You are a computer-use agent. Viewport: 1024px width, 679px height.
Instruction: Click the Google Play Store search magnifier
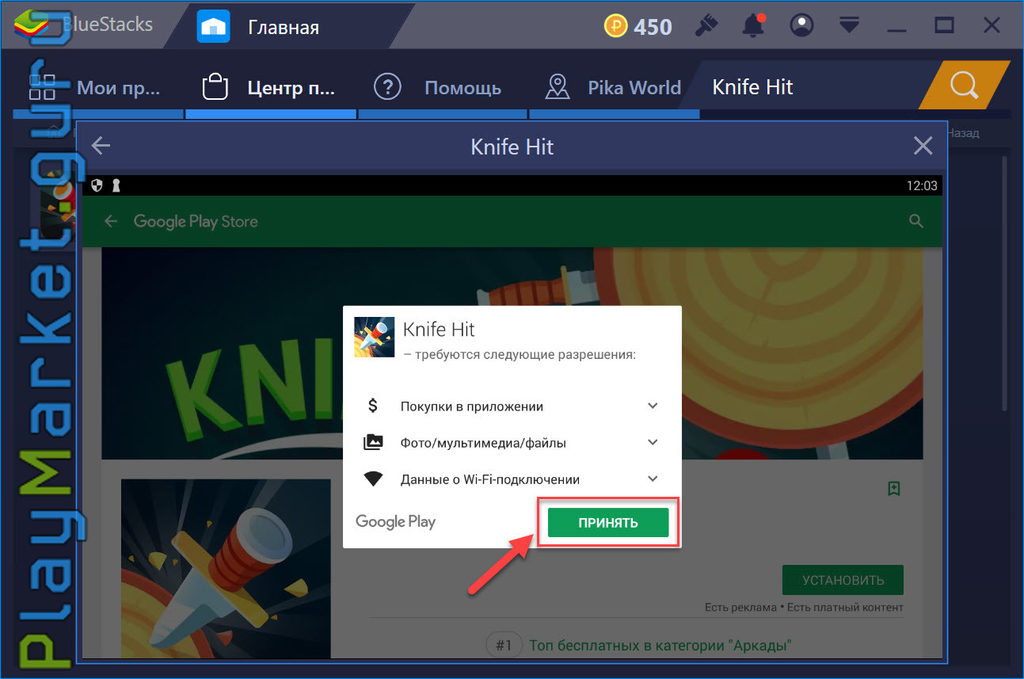click(916, 221)
